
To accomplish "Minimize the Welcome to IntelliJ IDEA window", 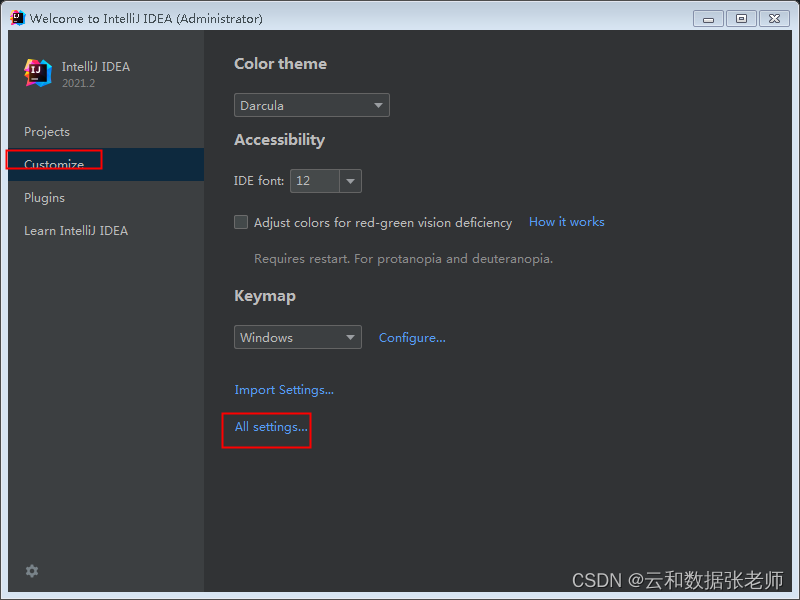I will [x=708, y=19].
